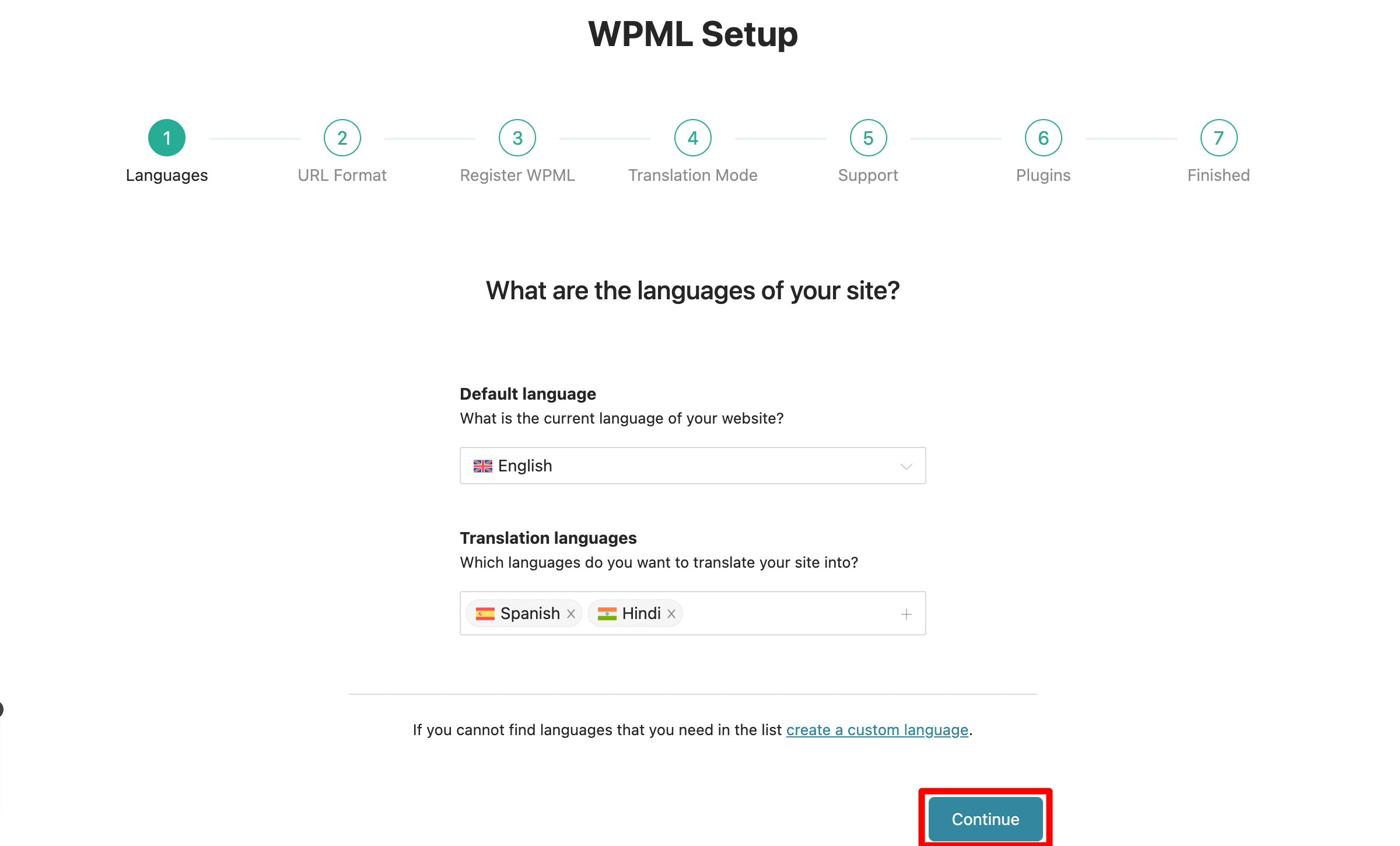The width and height of the screenshot is (1400, 846).
Task: Select English from default language dropdown
Action: [x=692, y=465]
